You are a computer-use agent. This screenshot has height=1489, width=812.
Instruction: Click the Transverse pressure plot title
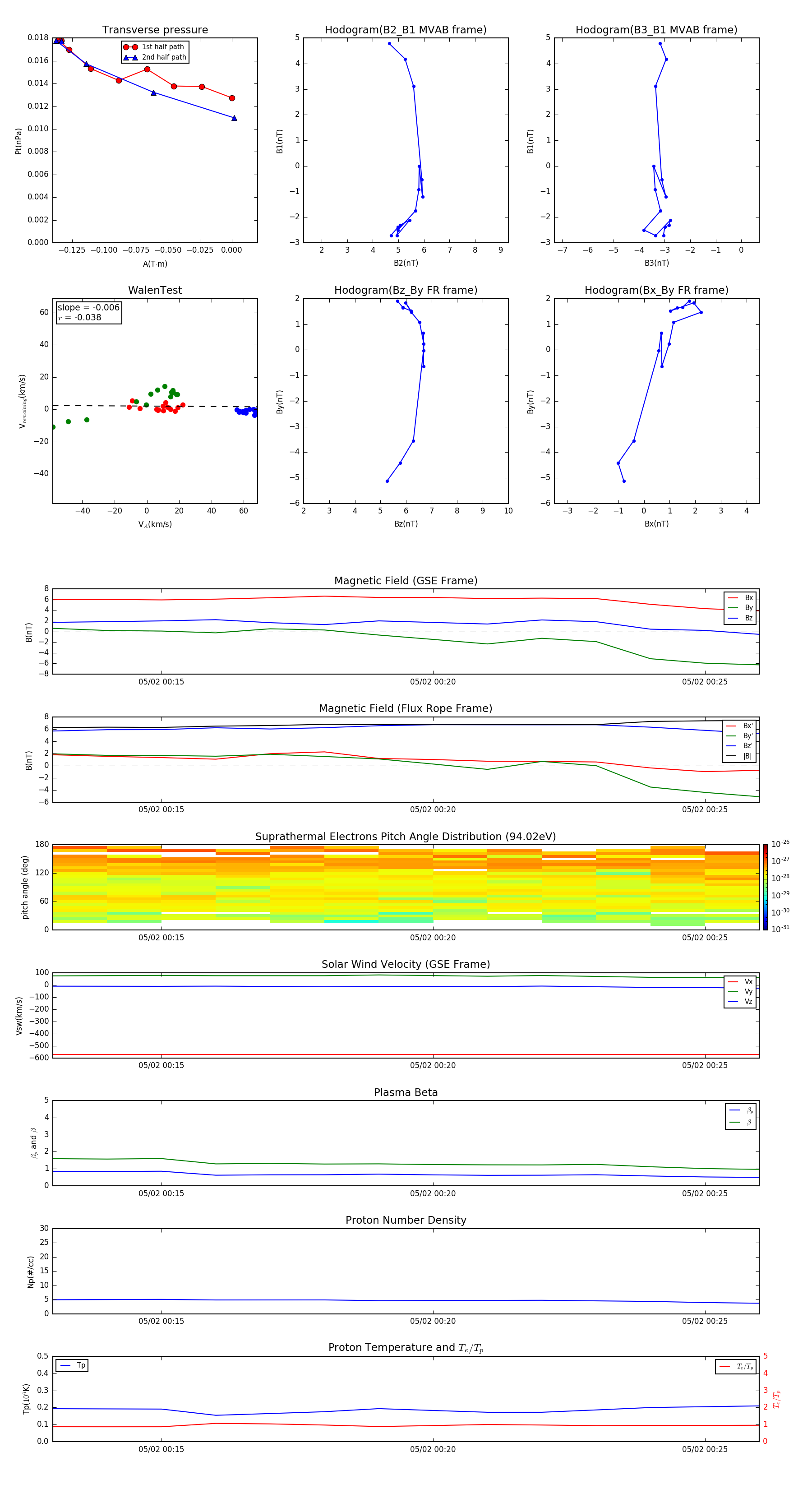click(155, 30)
